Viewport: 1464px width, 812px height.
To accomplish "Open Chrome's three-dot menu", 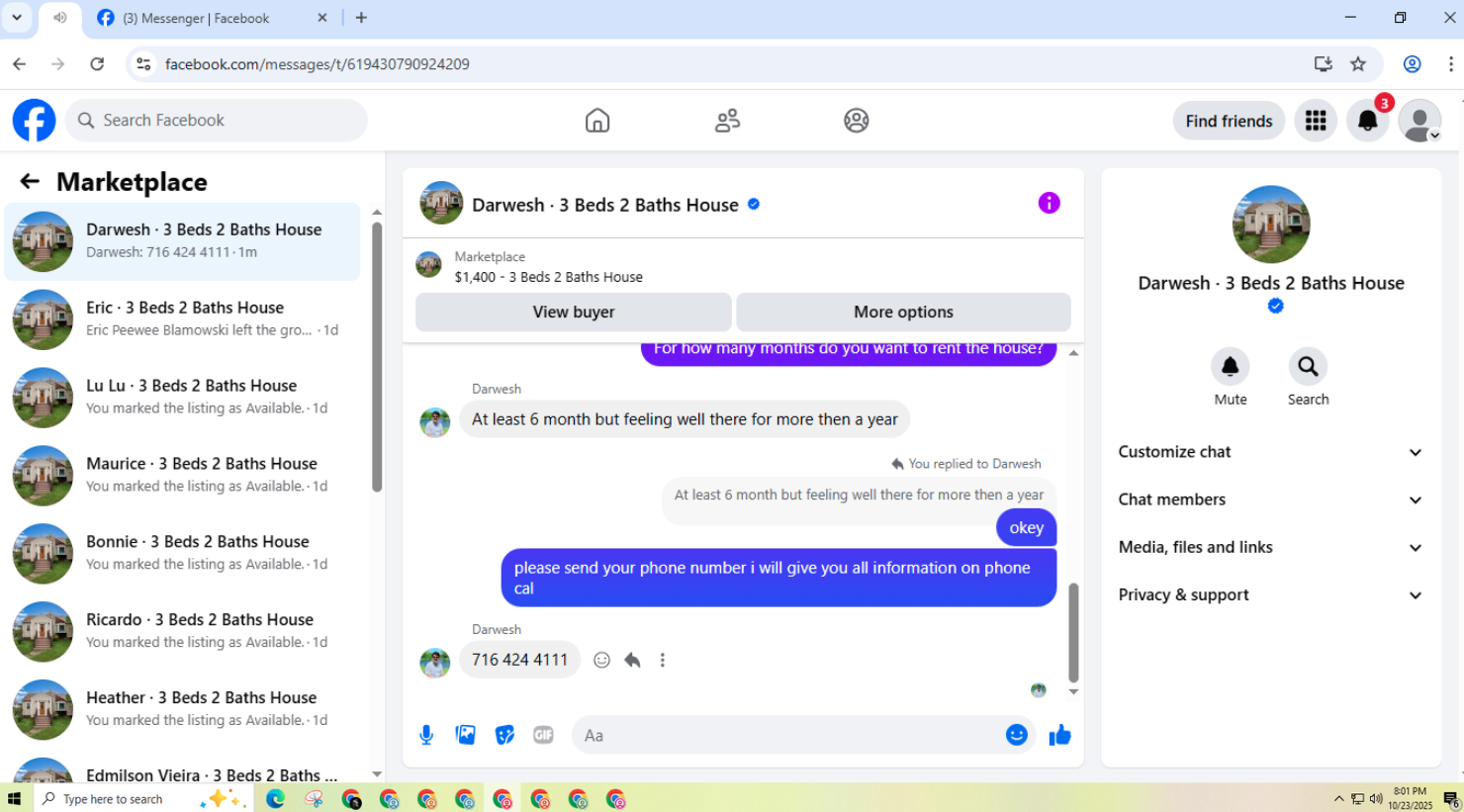I will 1450,64.
